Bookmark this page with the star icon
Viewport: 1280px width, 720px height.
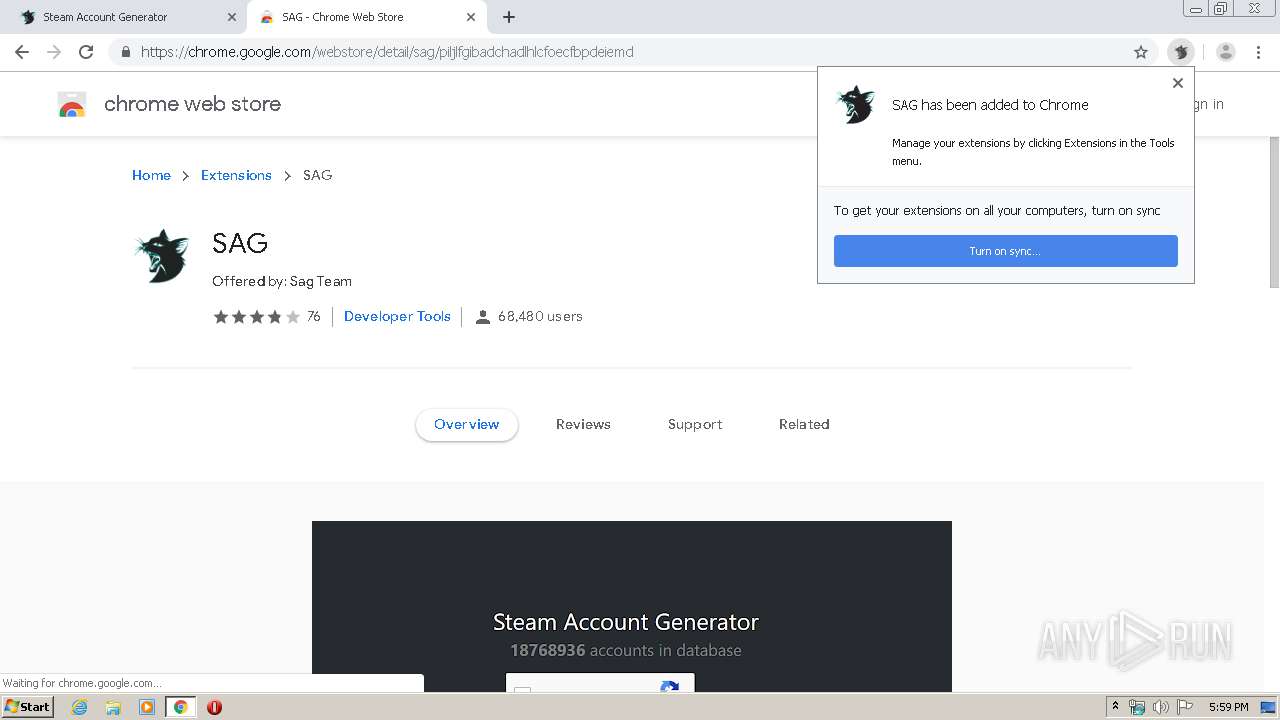pyautogui.click(x=1141, y=52)
